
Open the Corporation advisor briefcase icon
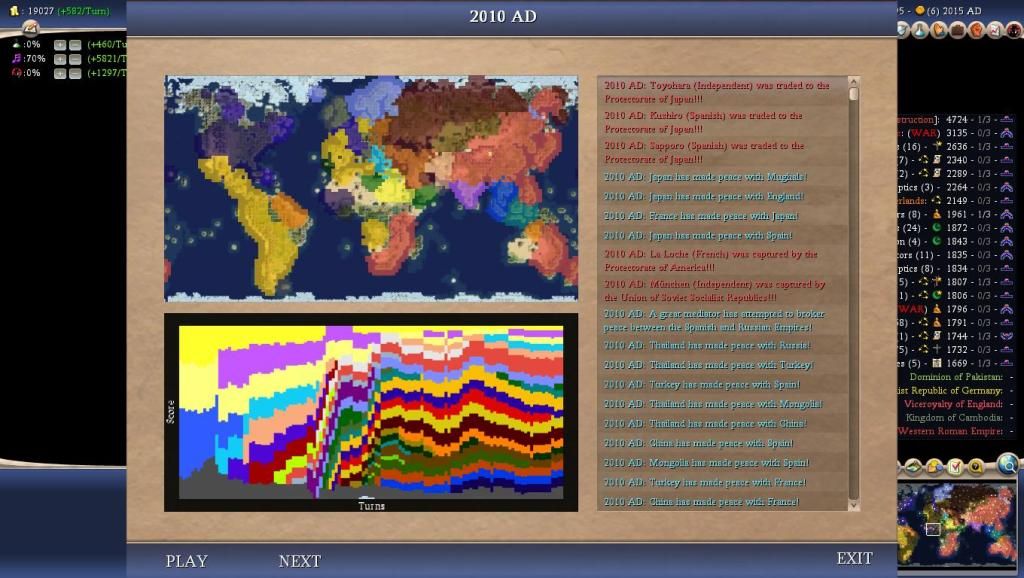[x=958, y=29]
